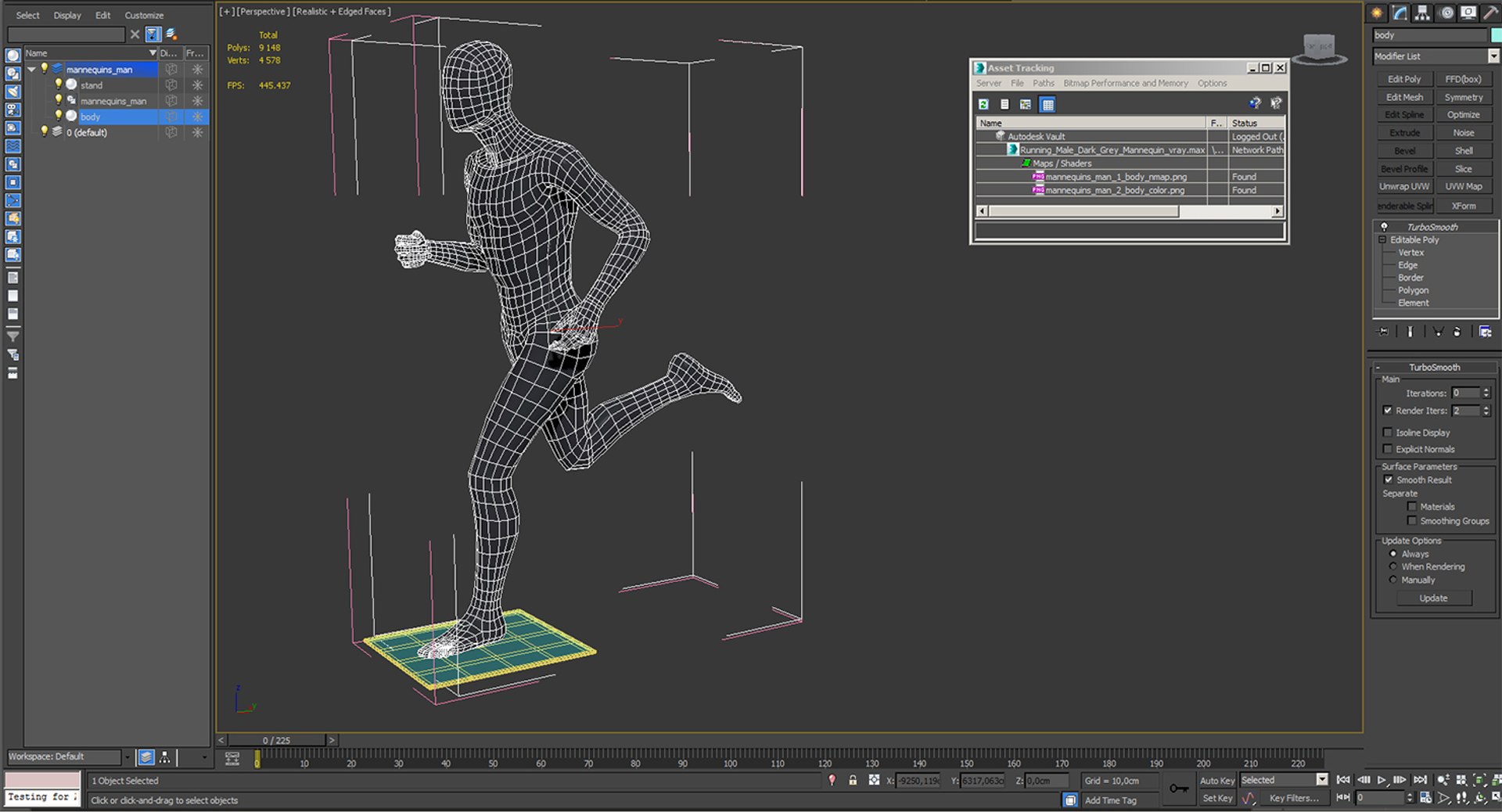The height and width of the screenshot is (812, 1502).
Task: Open the Paths menu in Asset Tracking
Action: click(1043, 83)
